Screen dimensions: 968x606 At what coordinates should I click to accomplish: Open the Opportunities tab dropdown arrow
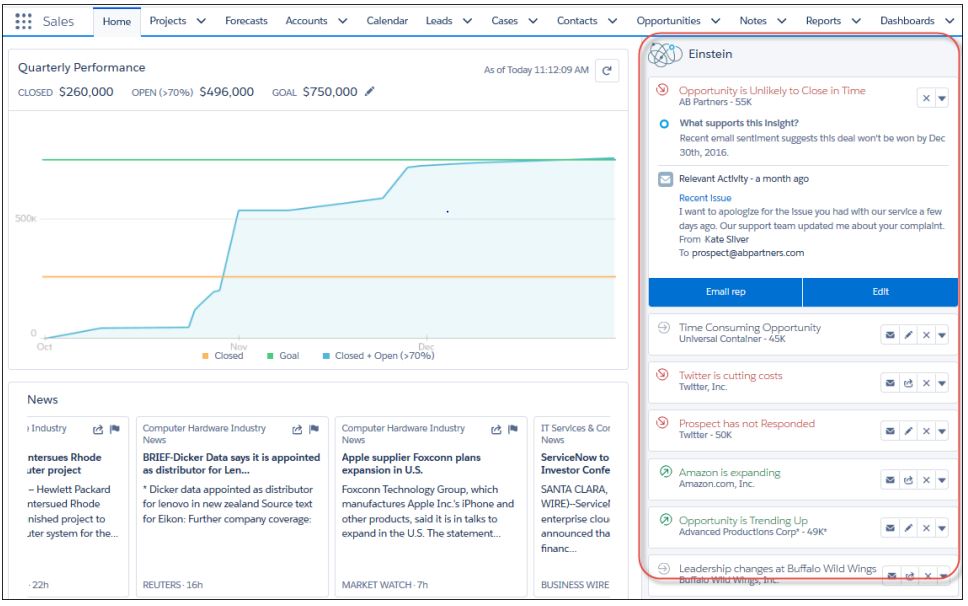click(716, 21)
